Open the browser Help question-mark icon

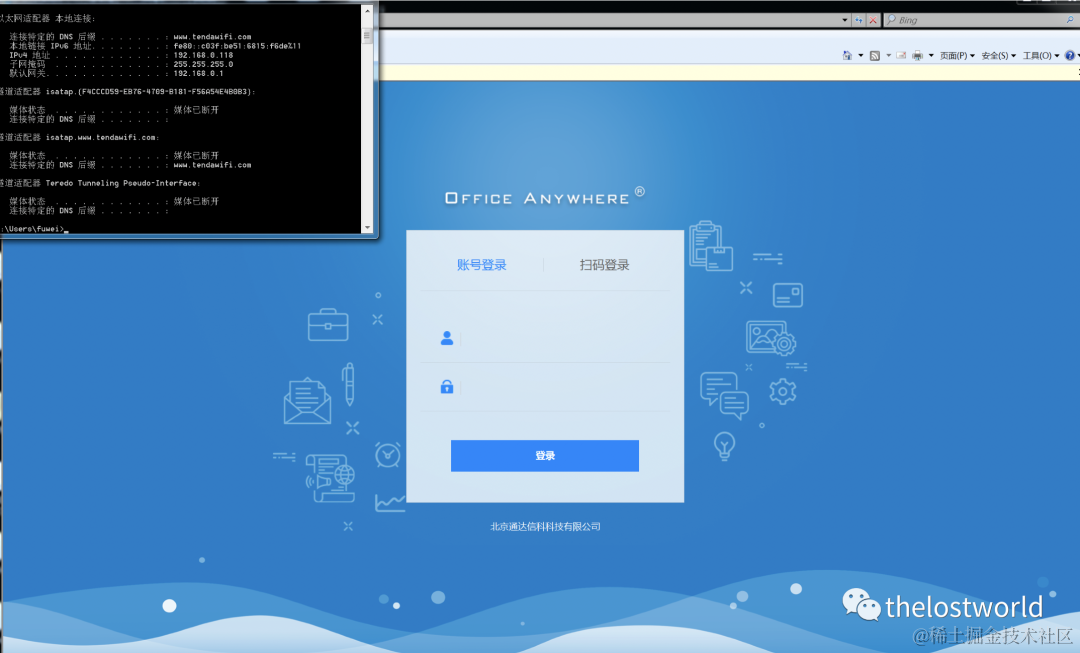[1069, 56]
